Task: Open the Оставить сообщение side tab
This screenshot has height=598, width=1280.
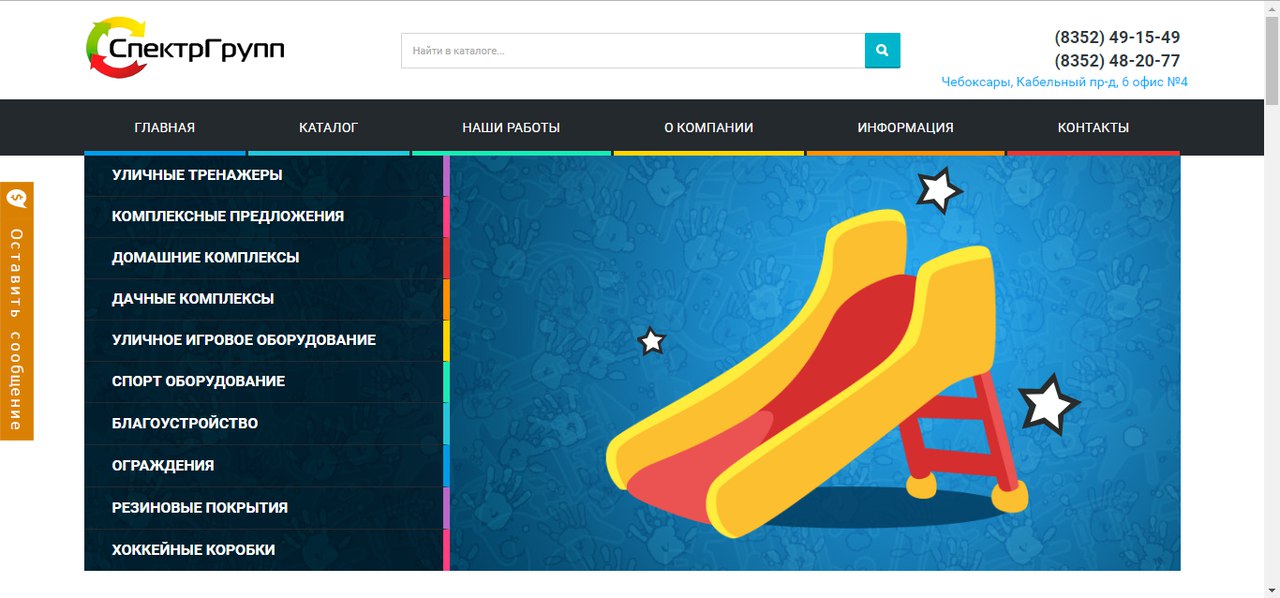Action: [16, 311]
